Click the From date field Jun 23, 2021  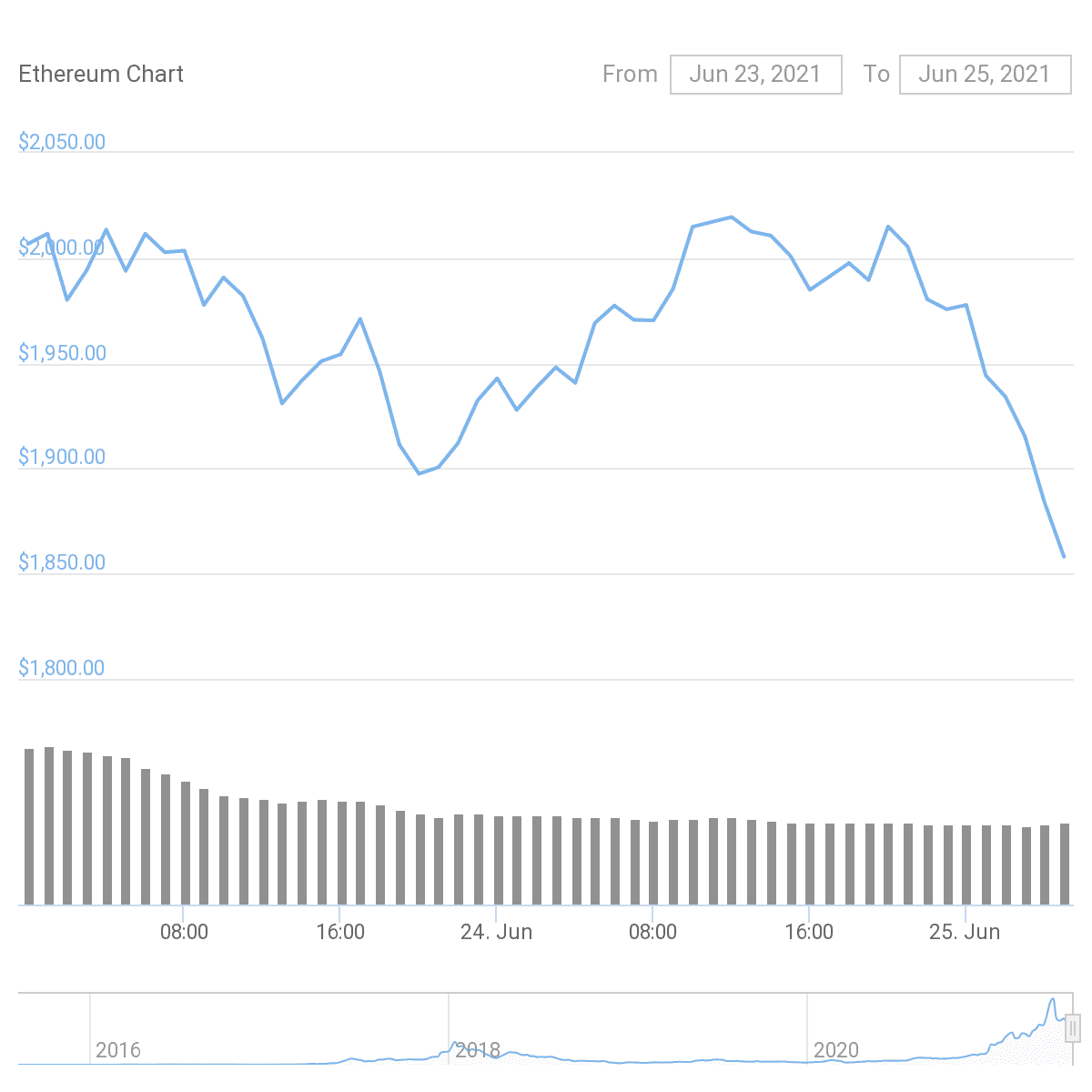pos(755,75)
